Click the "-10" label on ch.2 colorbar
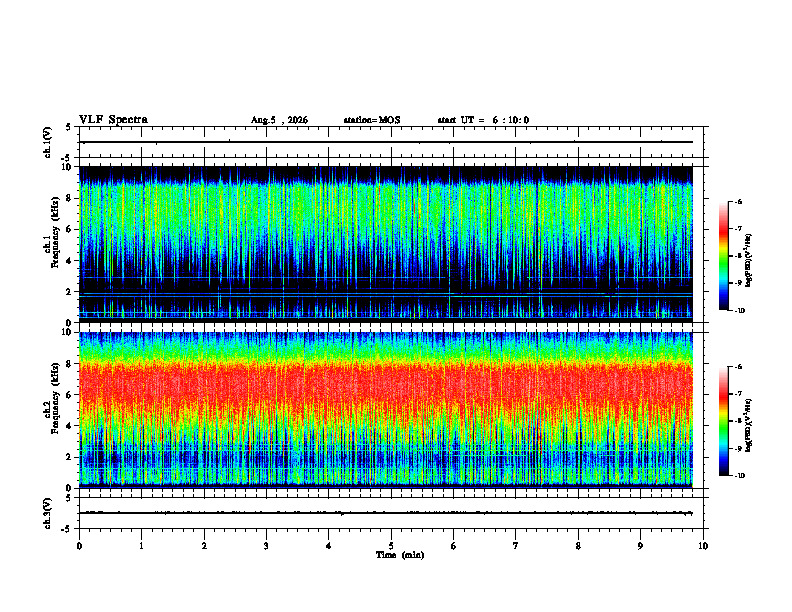Viewport: 792px width, 612px height. click(x=741, y=476)
